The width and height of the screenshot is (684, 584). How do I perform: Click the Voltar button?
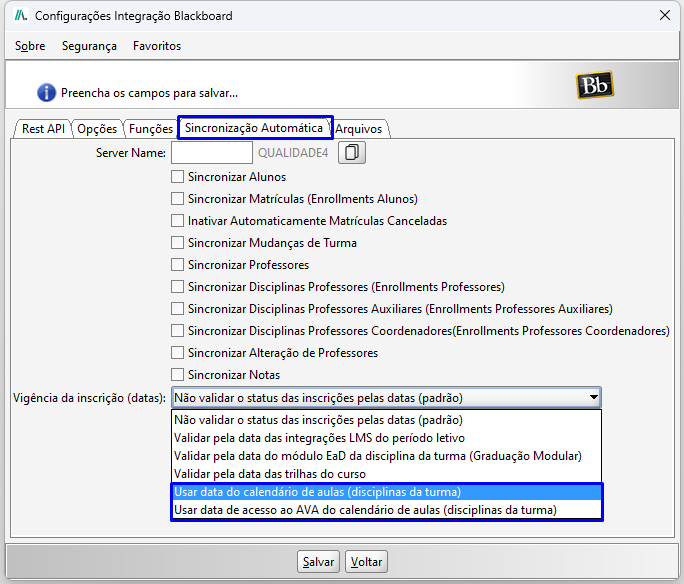click(x=366, y=562)
